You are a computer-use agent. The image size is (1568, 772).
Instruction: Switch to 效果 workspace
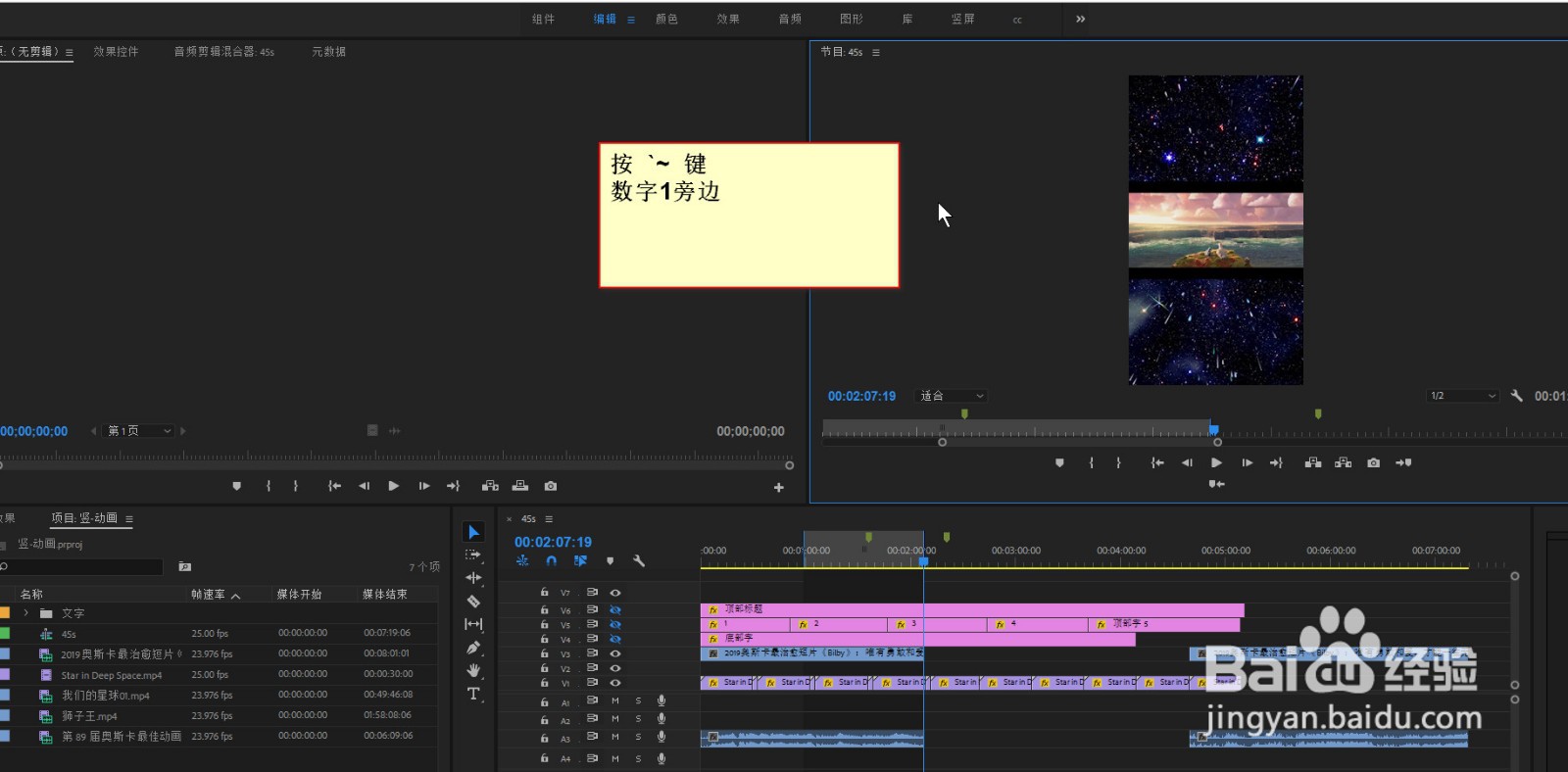coord(728,19)
